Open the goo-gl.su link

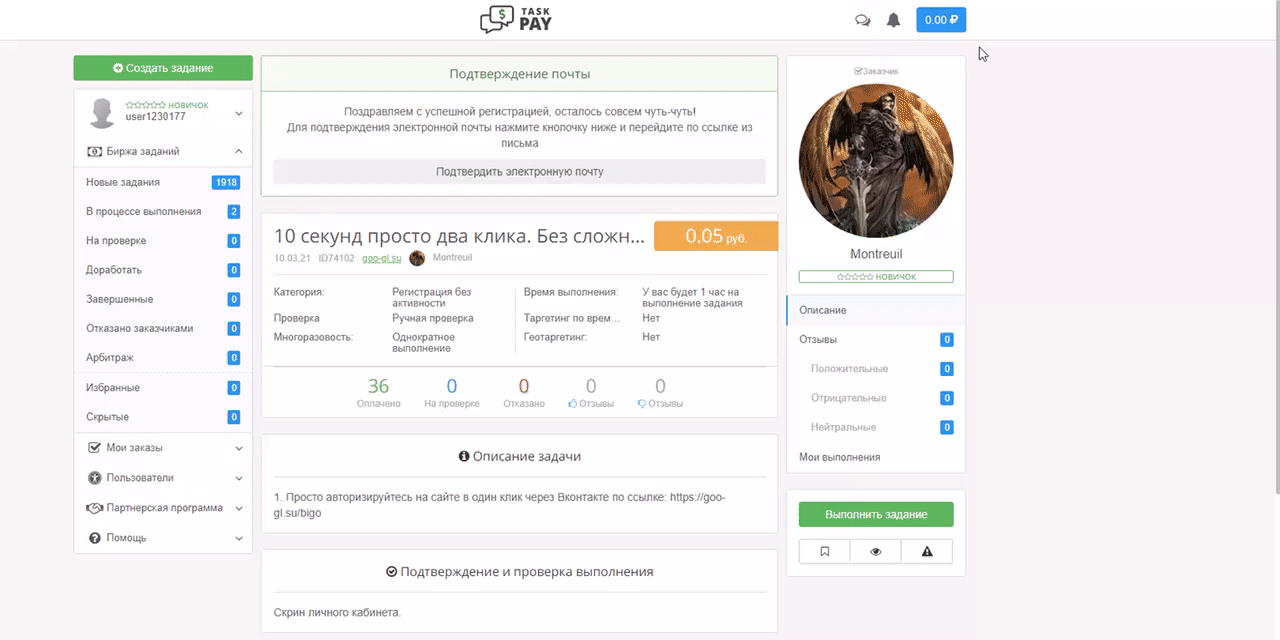point(382,258)
